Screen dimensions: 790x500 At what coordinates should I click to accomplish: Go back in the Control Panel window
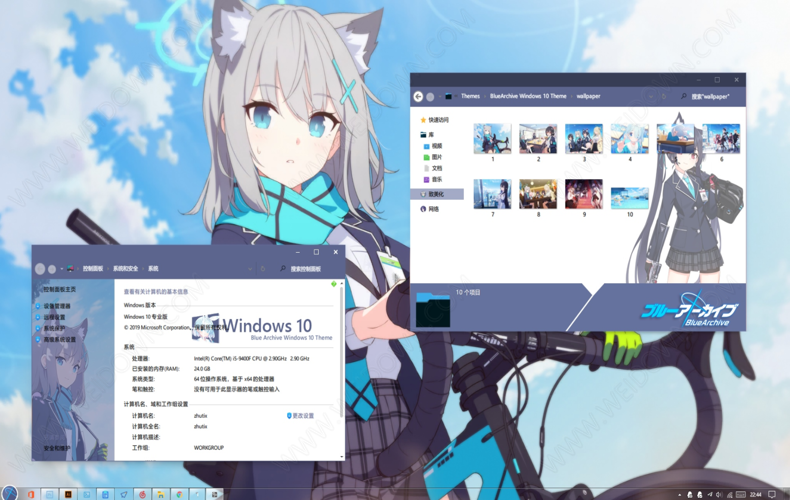coord(40,269)
